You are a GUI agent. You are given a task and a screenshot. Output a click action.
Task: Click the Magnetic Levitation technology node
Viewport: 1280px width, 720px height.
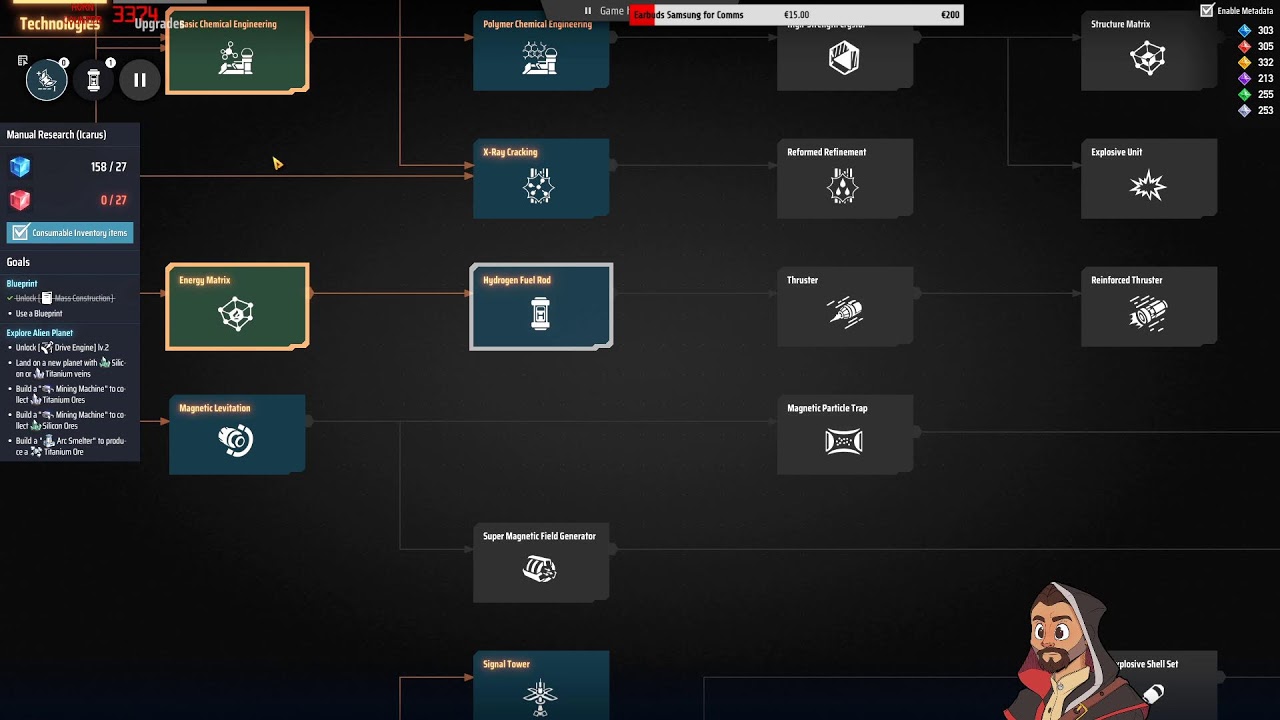[237, 434]
